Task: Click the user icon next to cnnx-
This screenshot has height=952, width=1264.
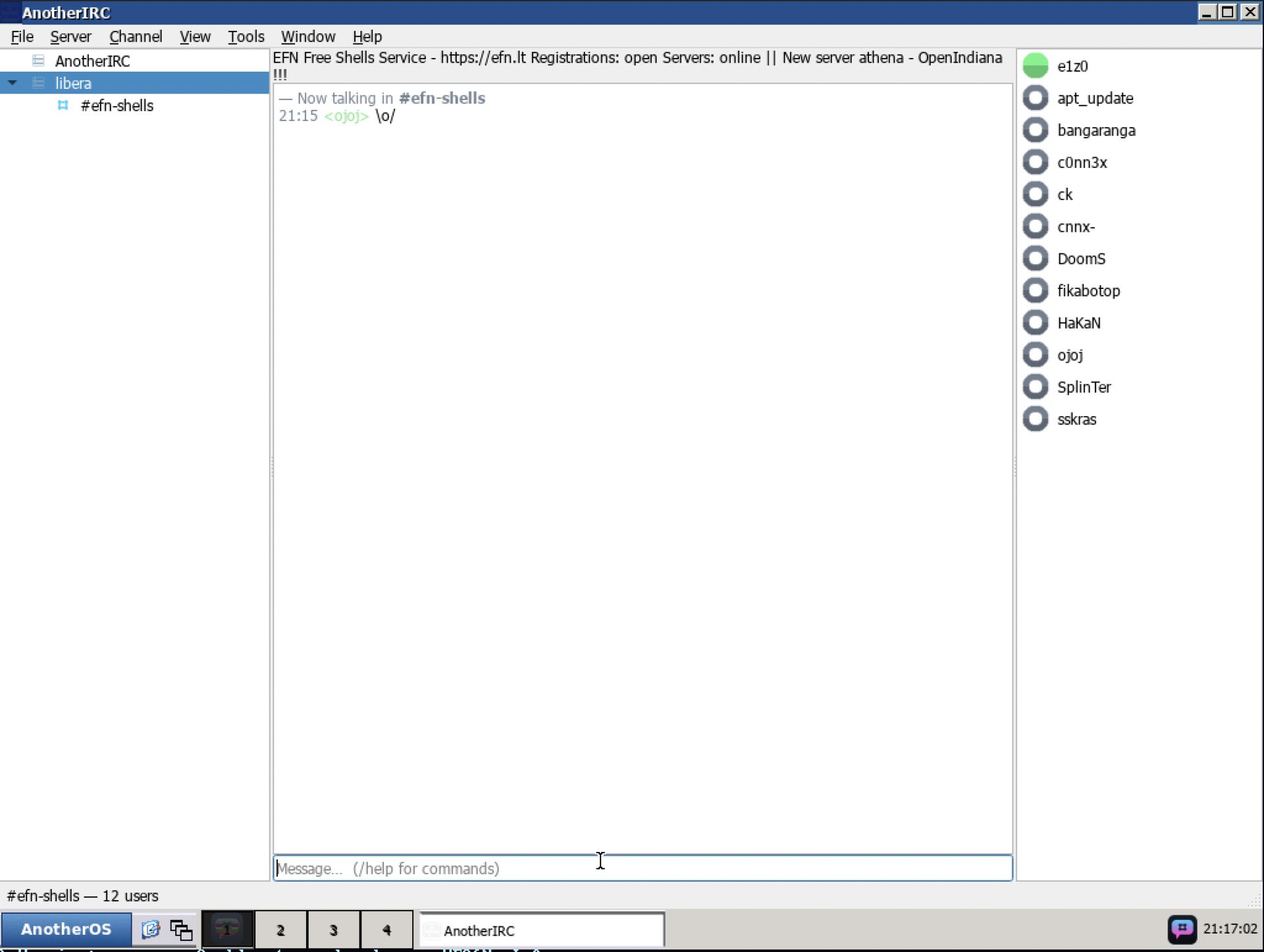Action: (x=1035, y=226)
